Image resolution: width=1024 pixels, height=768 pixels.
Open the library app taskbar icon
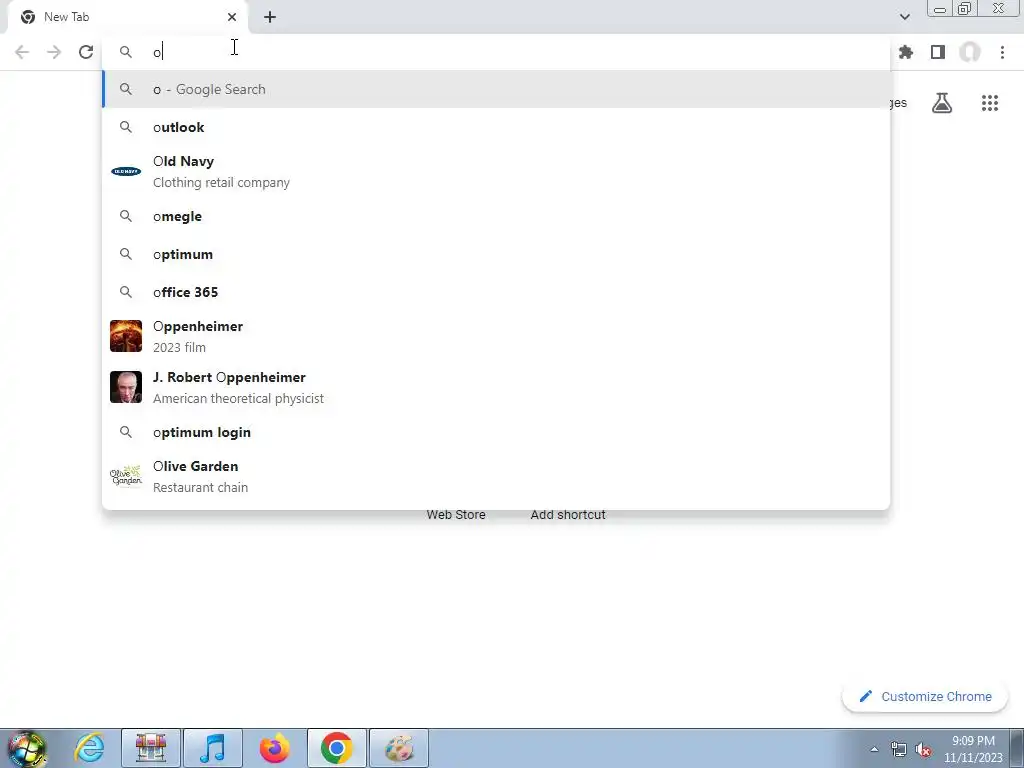click(x=151, y=748)
